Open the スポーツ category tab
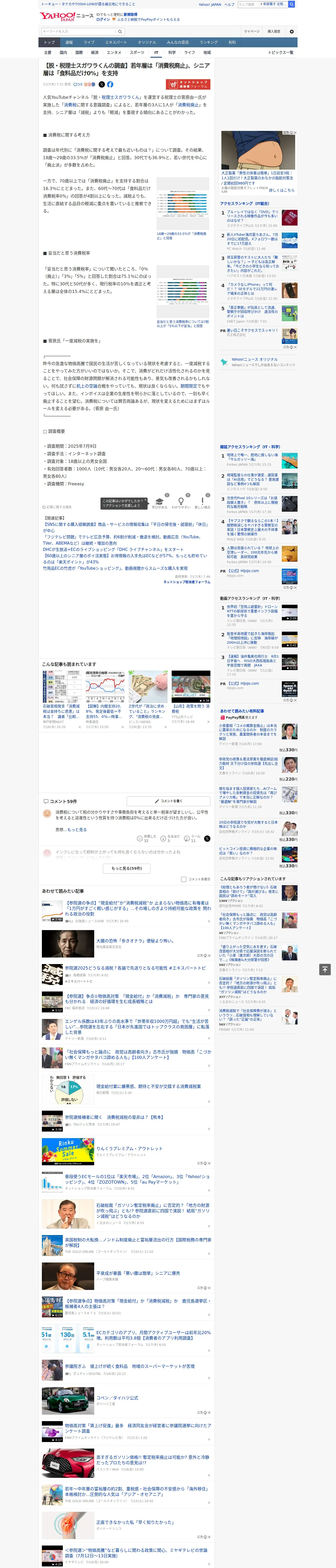 point(137,52)
